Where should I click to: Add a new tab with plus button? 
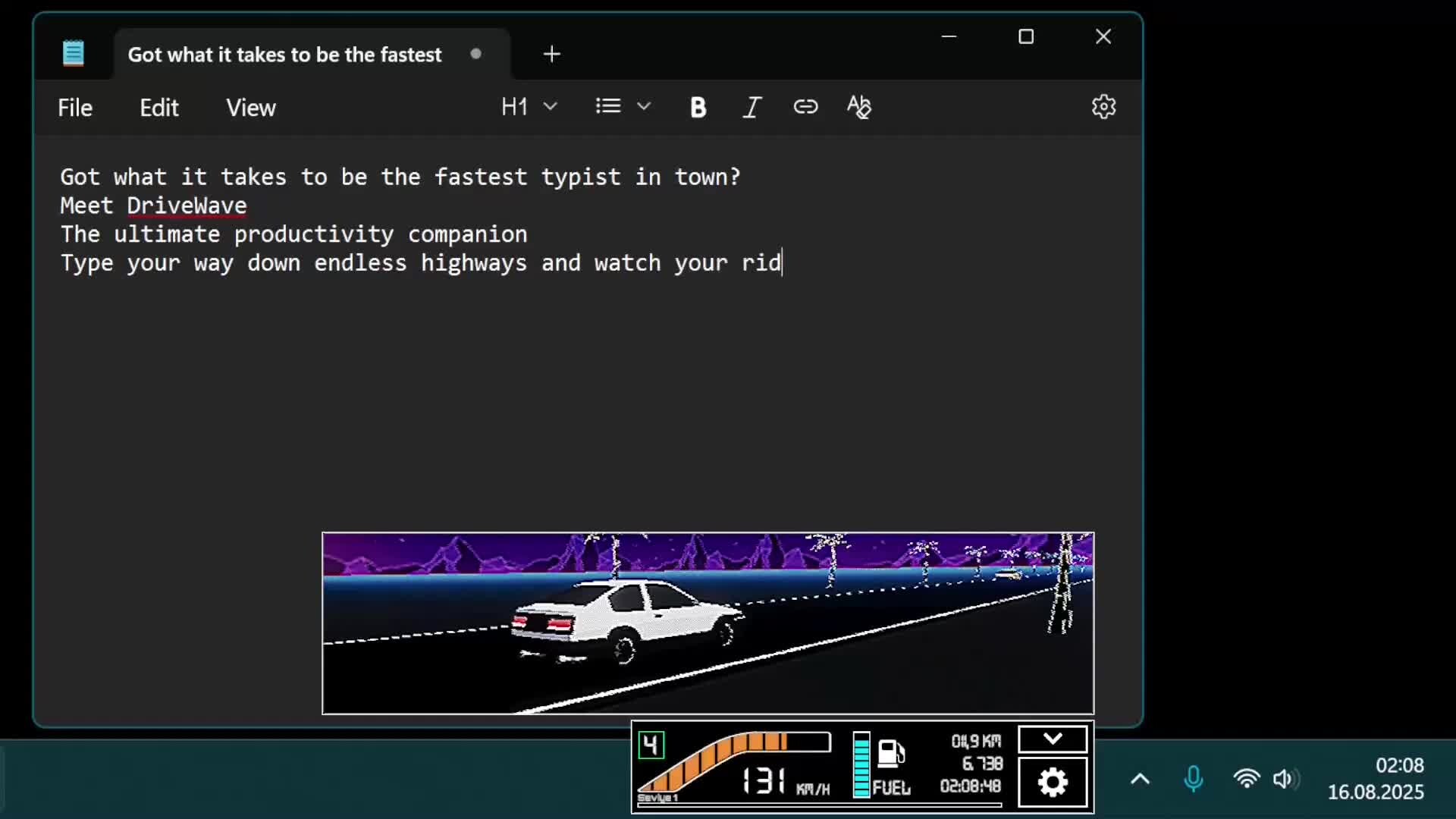click(552, 54)
